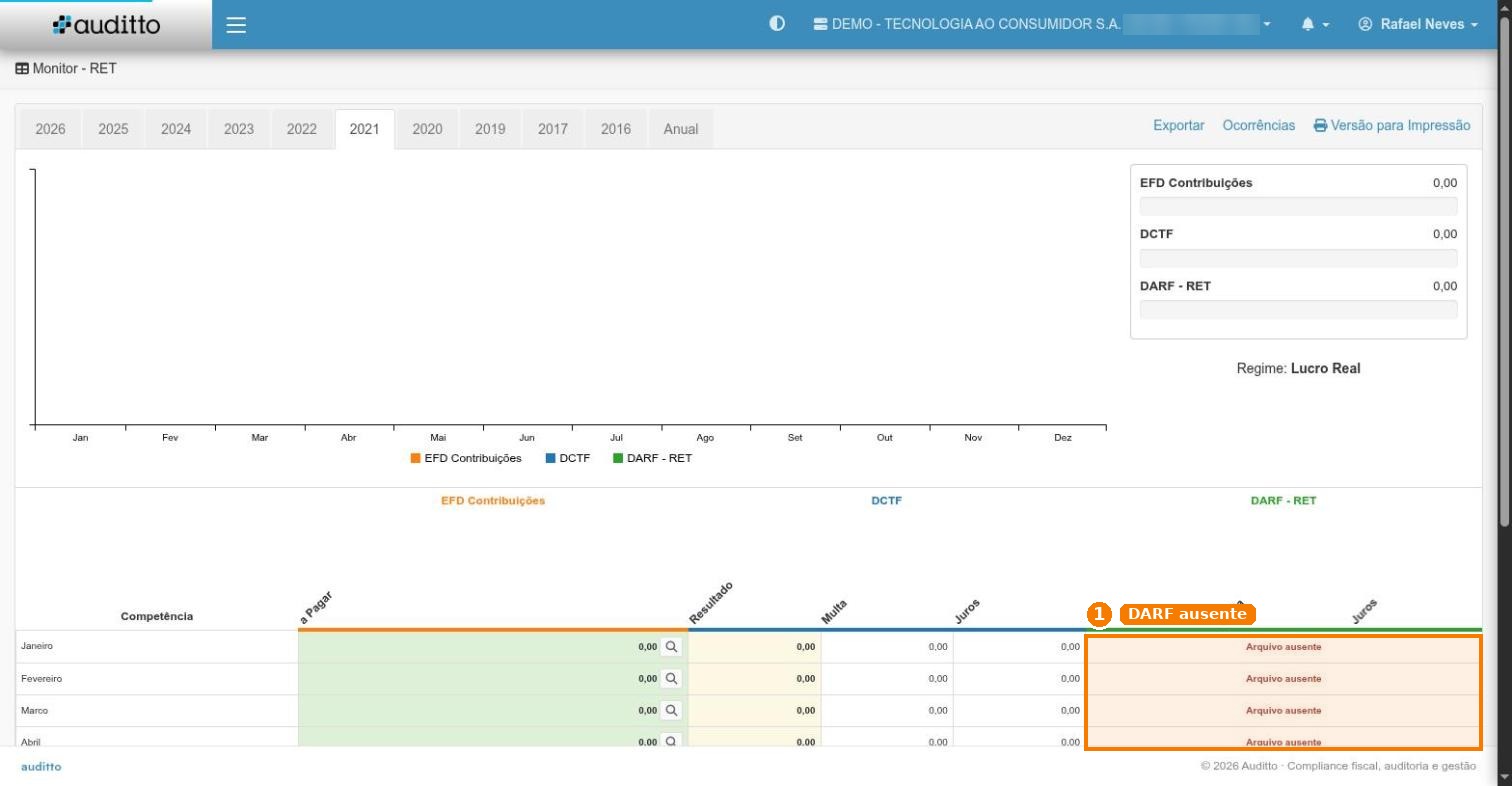
Task: Click the magnifier icon in Fevereiro row
Action: click(x=671, y=679)
